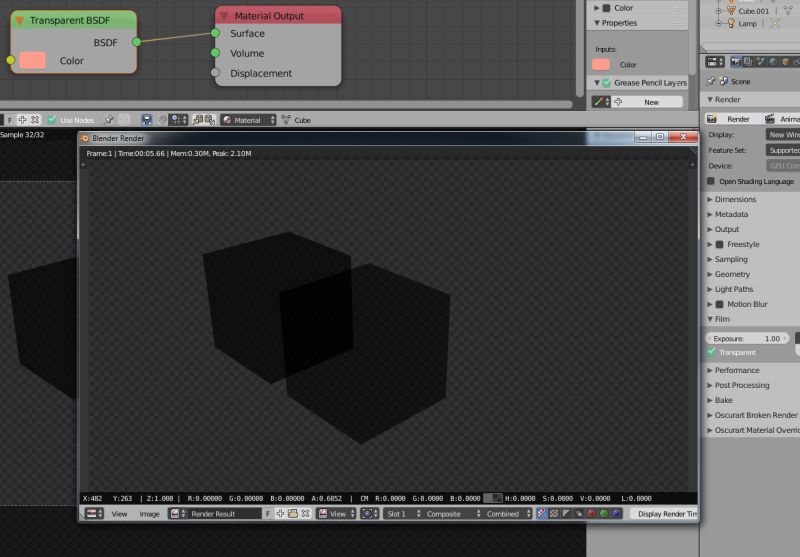Open the Feature Set dropdown
Viewport: 800px width, 557px height.
pos(783,150)
